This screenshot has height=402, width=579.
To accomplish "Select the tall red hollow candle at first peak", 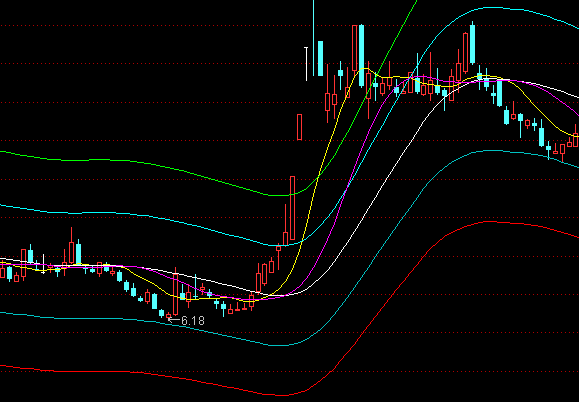I will pos(354,48).
